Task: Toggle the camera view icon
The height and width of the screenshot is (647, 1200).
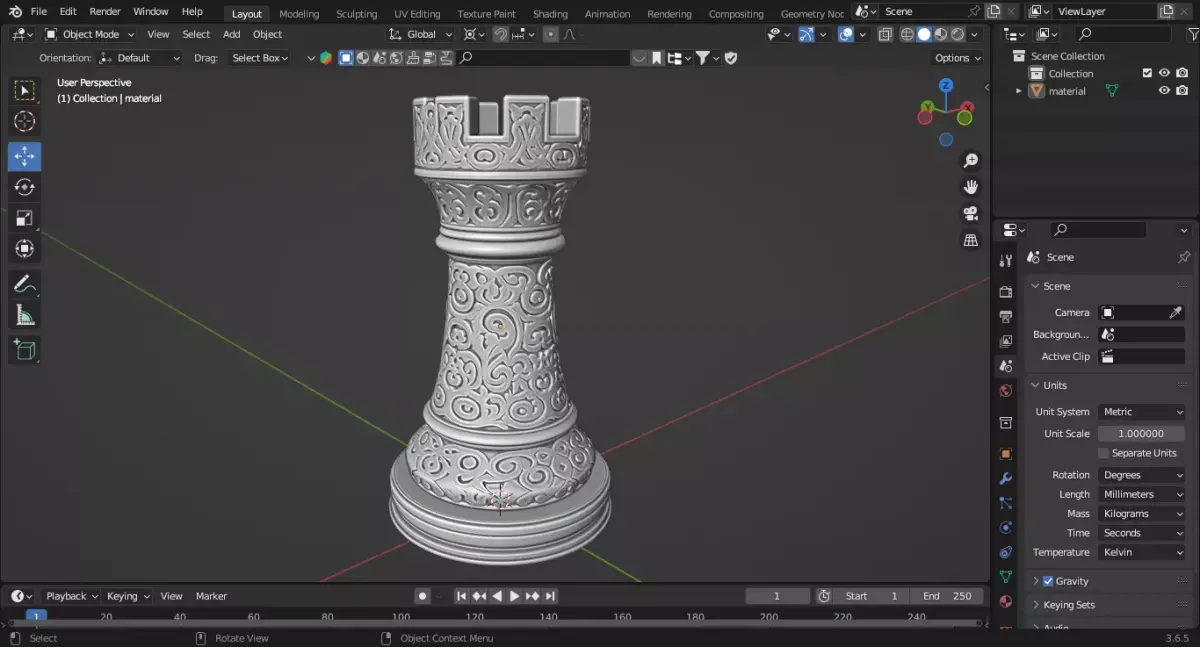Action: point(970,214)
